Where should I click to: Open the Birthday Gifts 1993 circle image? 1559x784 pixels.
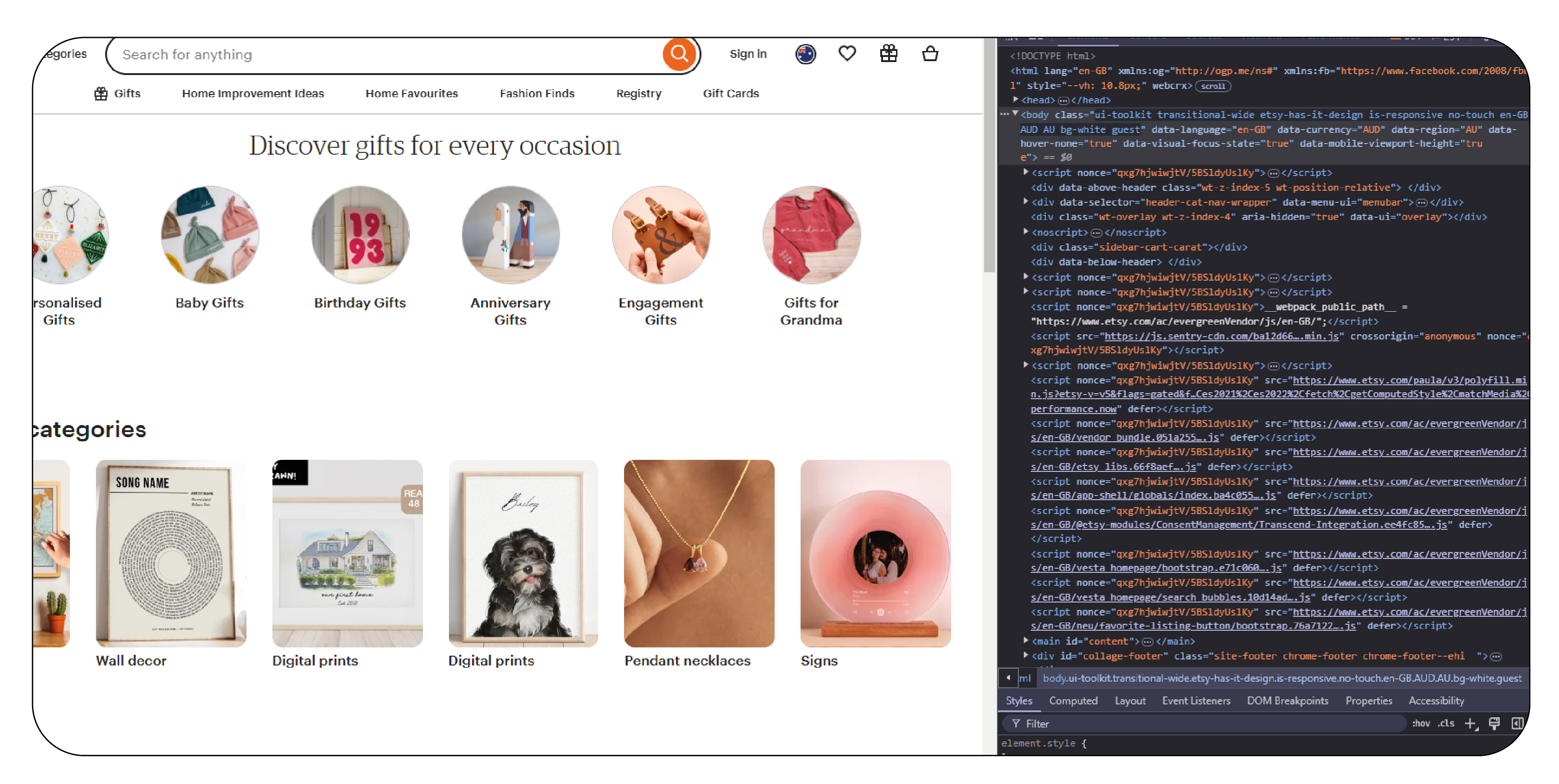361,235
